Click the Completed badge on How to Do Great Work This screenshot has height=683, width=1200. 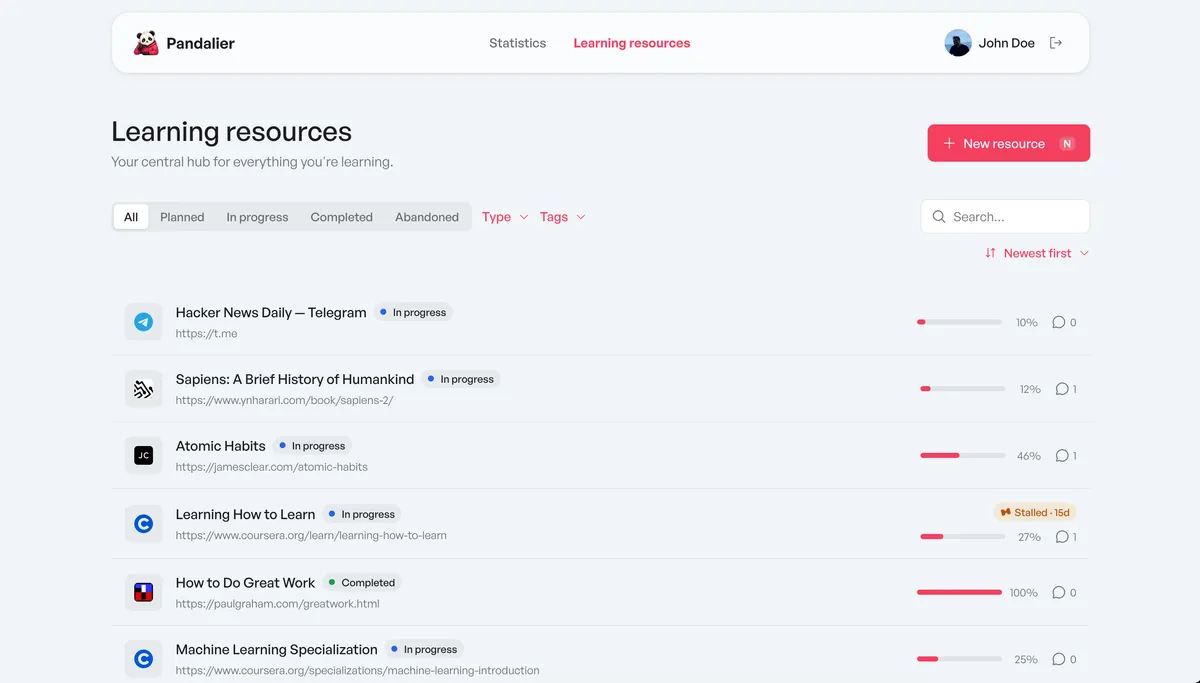[x=362, y=583]
